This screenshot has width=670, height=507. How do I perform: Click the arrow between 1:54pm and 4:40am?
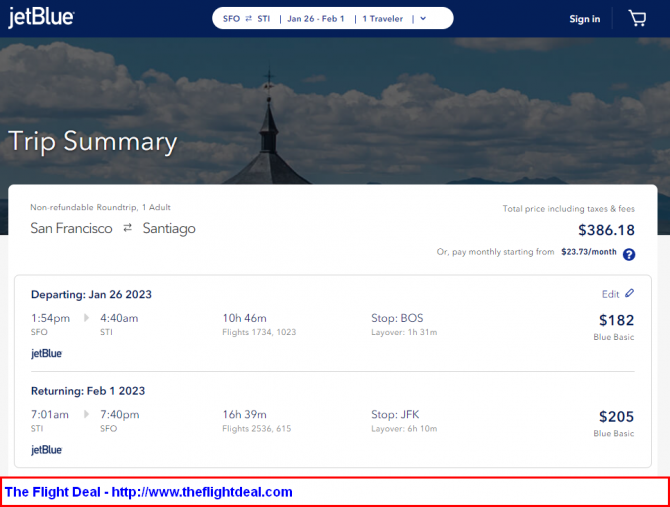[x=86, y=318]
